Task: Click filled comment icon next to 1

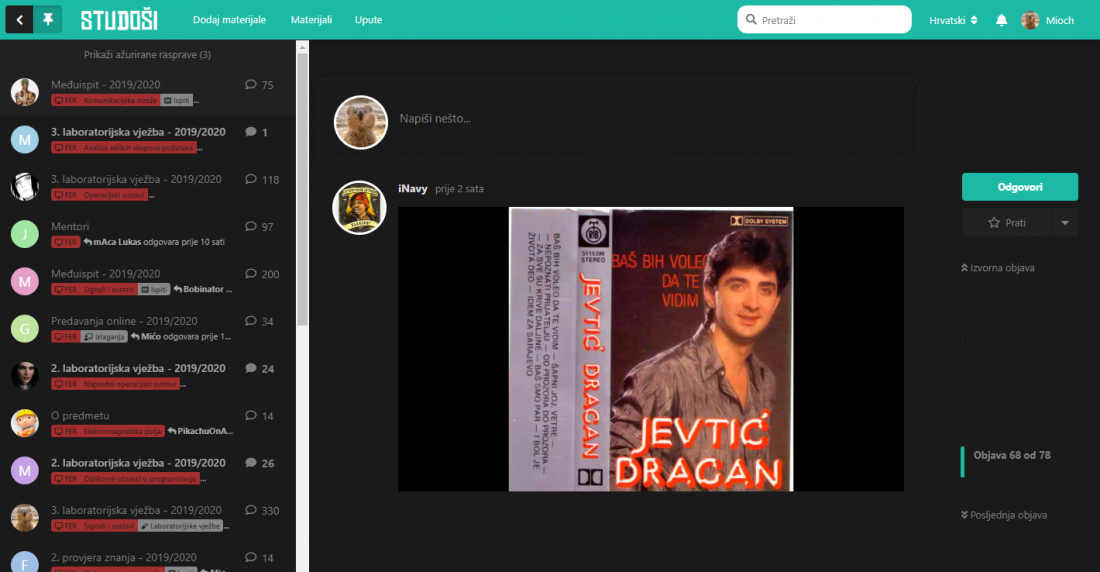Action: pyautogui.click(x=250, y=131)
